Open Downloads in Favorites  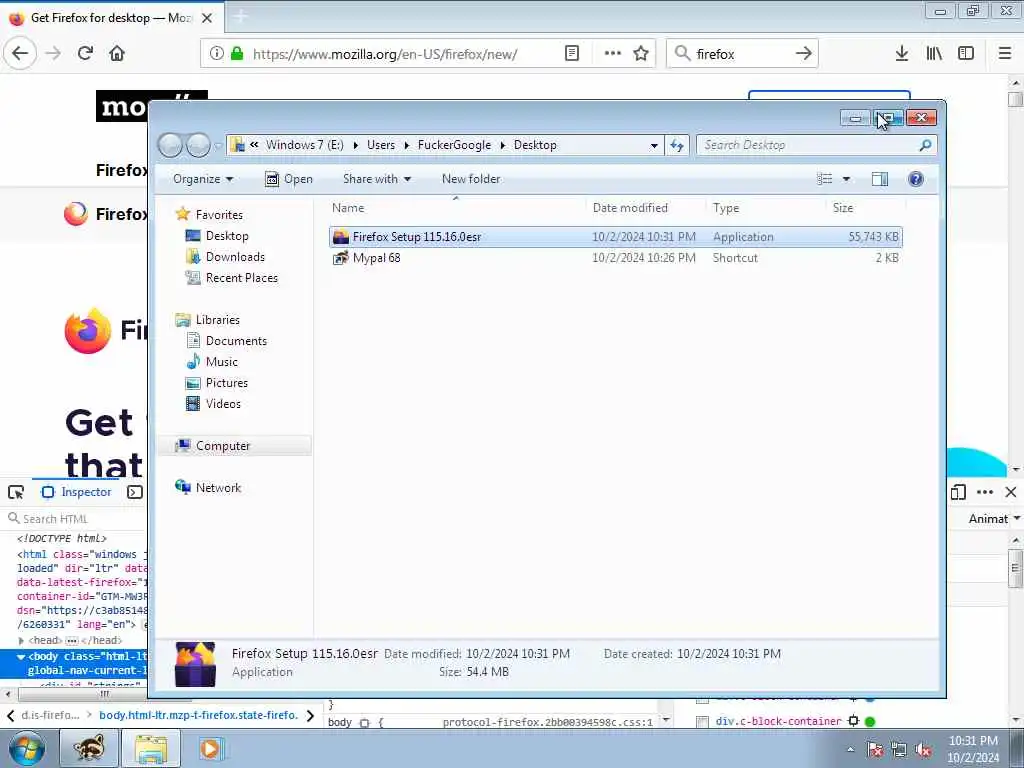(225, 257)
